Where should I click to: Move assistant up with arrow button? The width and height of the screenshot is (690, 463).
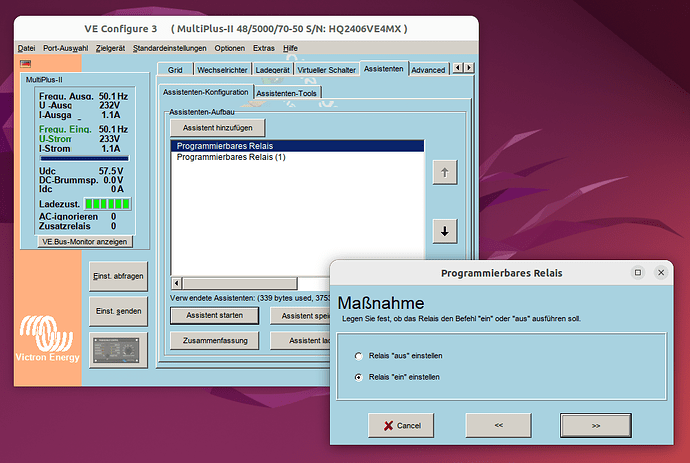[x=445, y=173]
